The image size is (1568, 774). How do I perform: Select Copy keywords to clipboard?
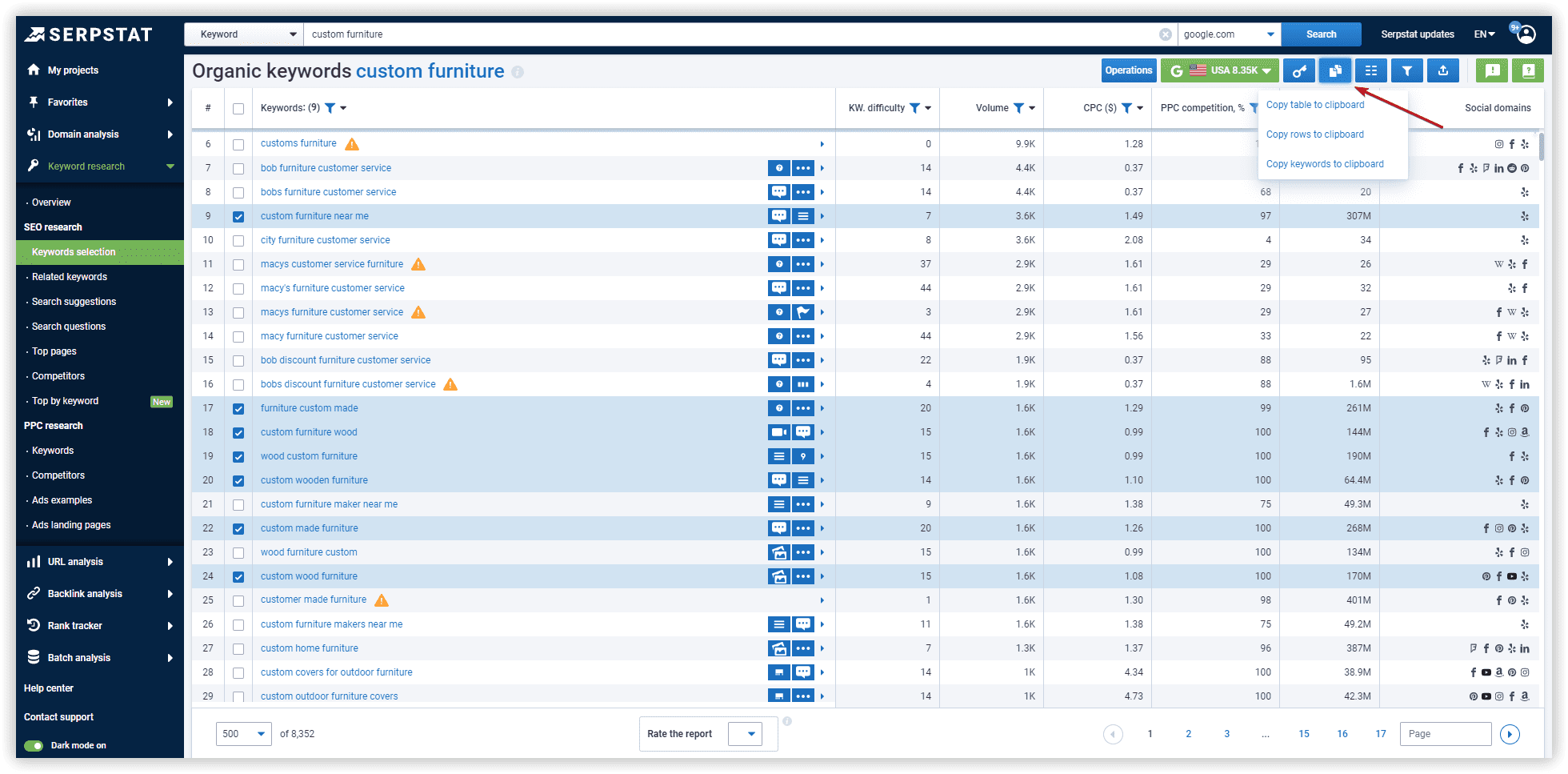point(1325,163)
